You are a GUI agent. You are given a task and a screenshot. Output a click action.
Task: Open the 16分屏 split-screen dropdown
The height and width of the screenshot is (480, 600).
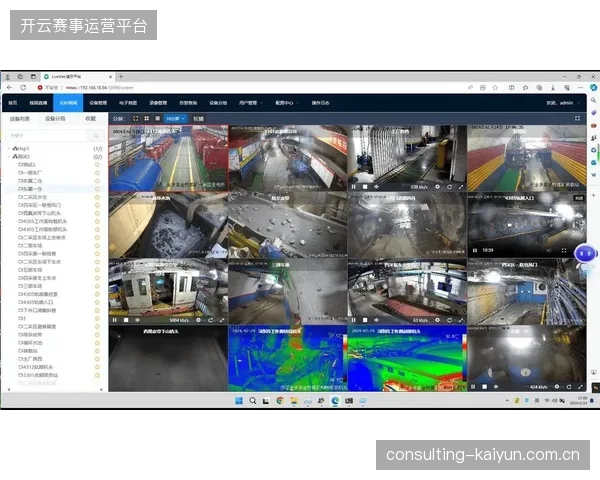(175, 119)
